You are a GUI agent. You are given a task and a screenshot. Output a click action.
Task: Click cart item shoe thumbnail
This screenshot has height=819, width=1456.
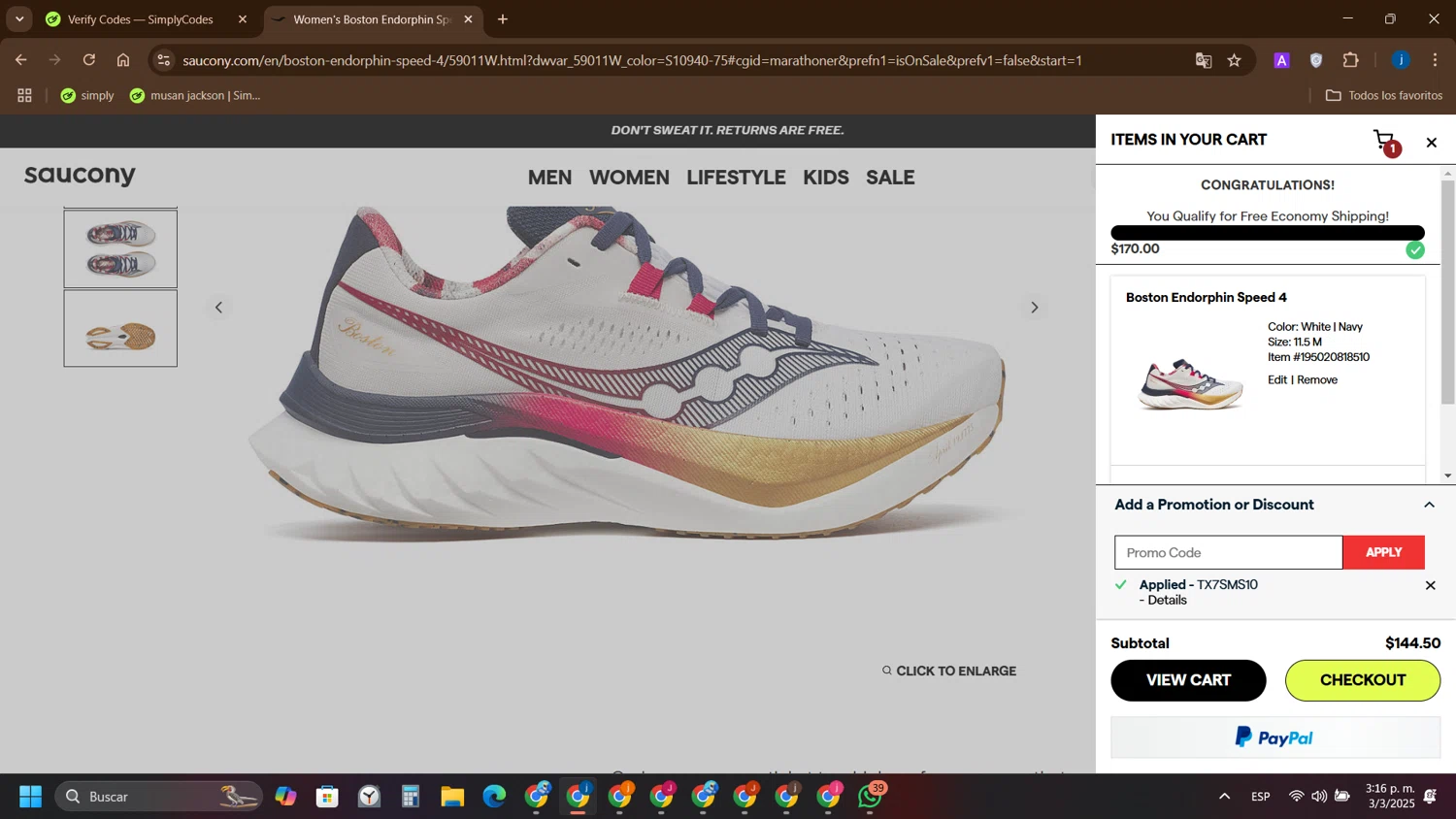click(x=1190, y=384)
